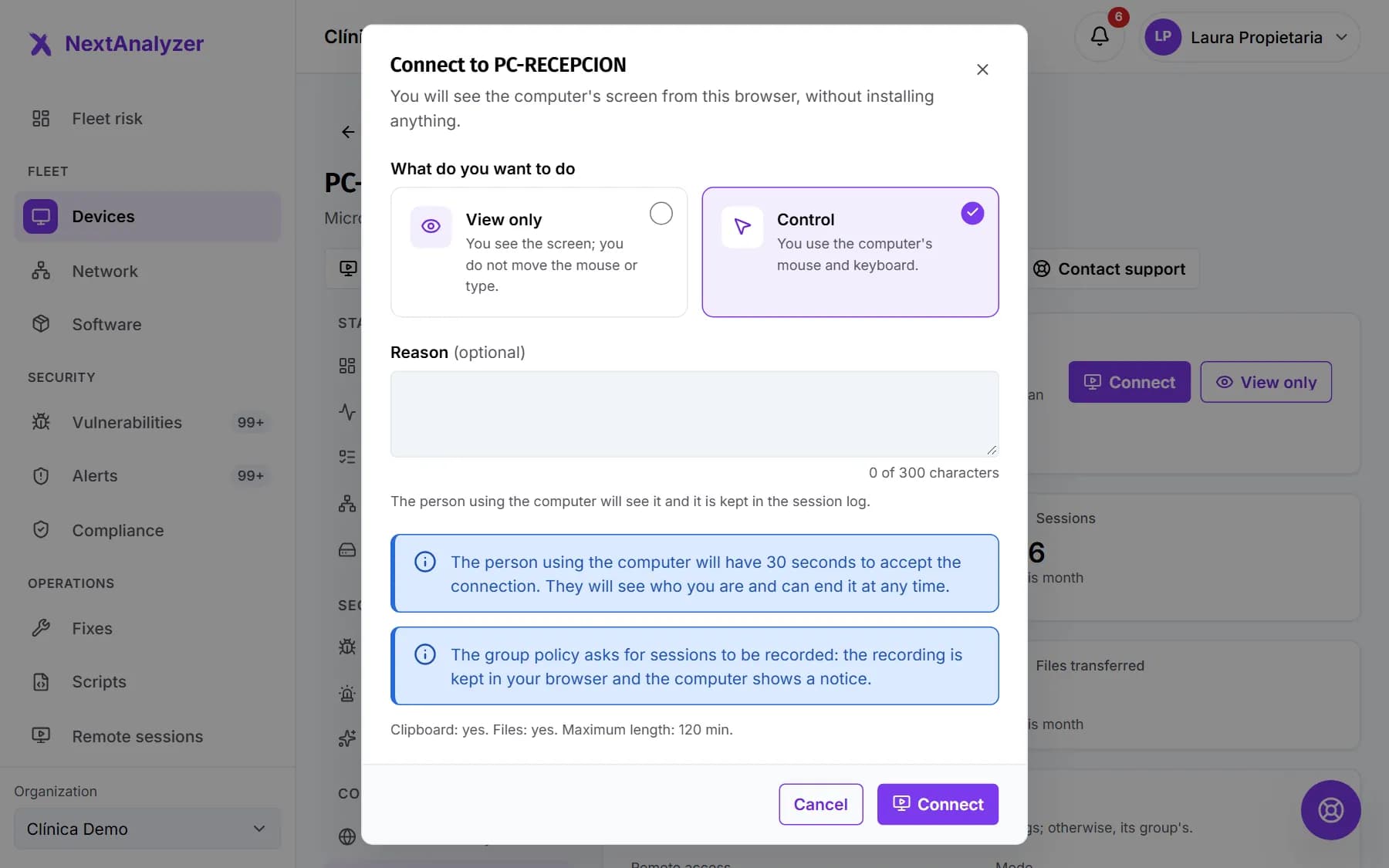Click the Sessions card label
The width and height of the screenshot is (1389, 868).
1066,518
